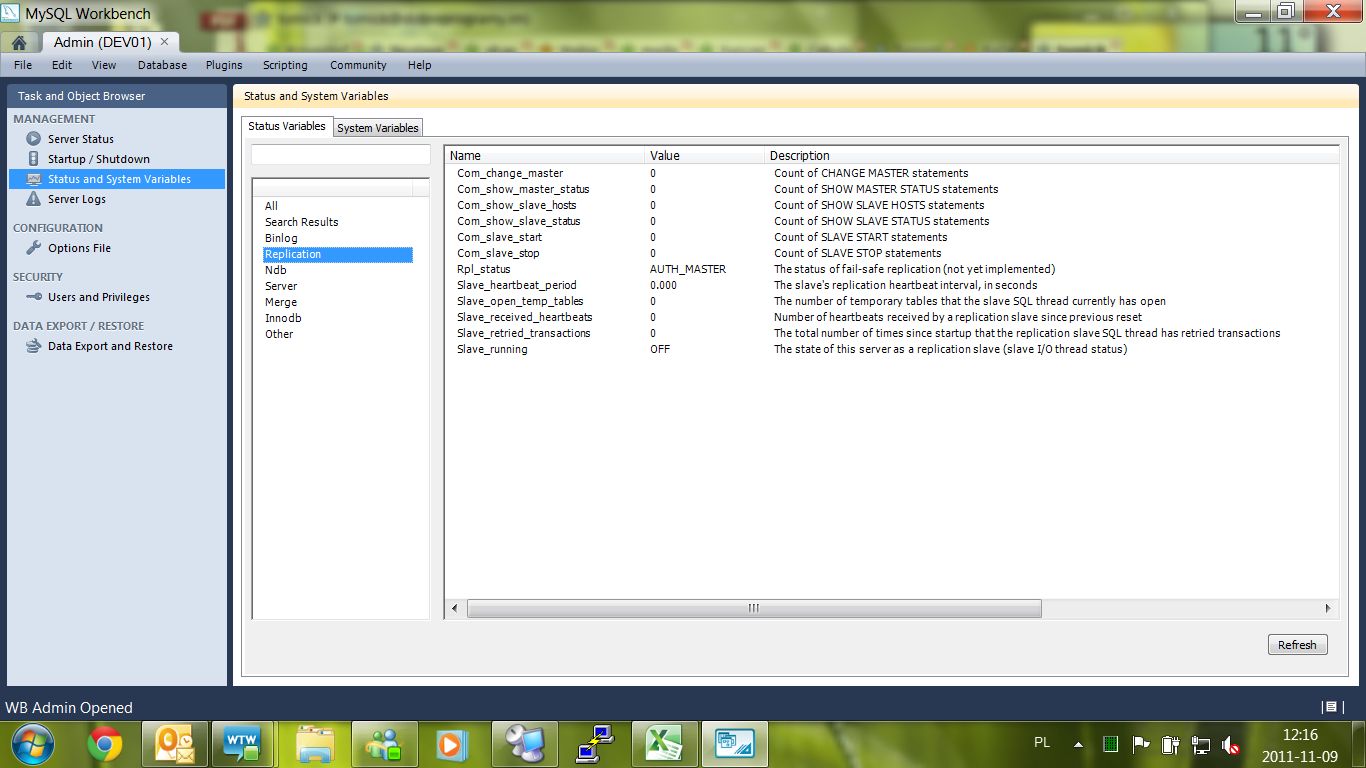Image resolution: width=1366 pixels, height=768 pixels.
Task: Open the File menu
Action: pos(23,65)
